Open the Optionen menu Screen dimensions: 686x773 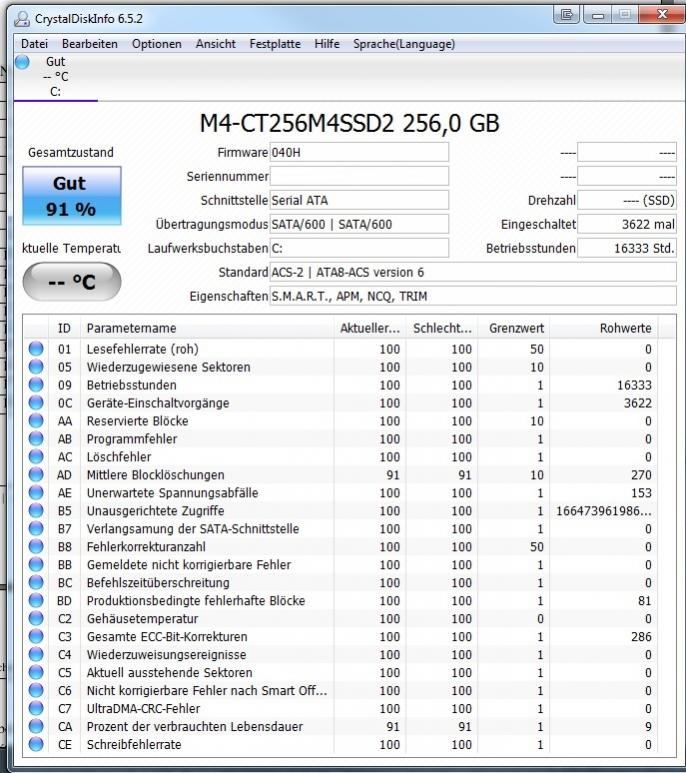157,44
